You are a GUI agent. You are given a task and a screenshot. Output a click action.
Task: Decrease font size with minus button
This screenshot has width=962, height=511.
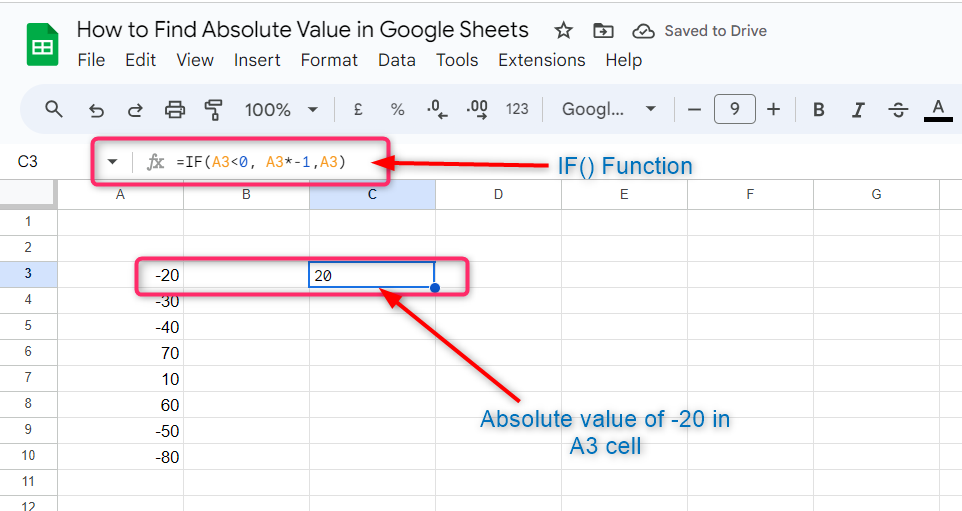pos(694,109)
